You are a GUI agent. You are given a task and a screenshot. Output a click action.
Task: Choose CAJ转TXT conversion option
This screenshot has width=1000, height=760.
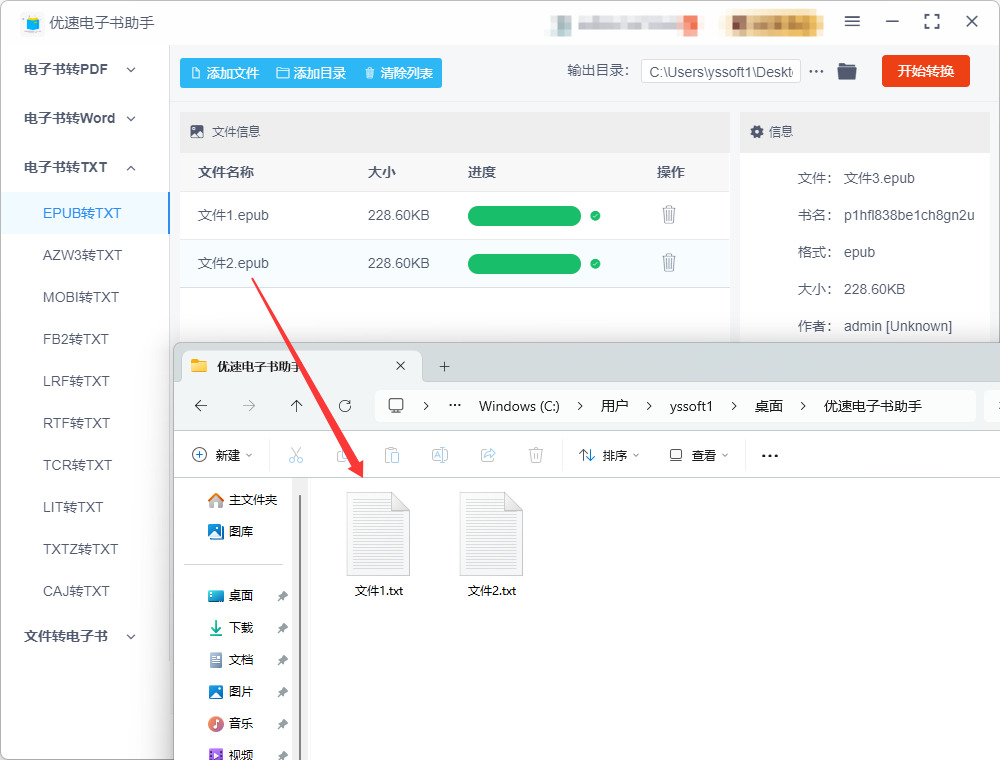[77, 591]
